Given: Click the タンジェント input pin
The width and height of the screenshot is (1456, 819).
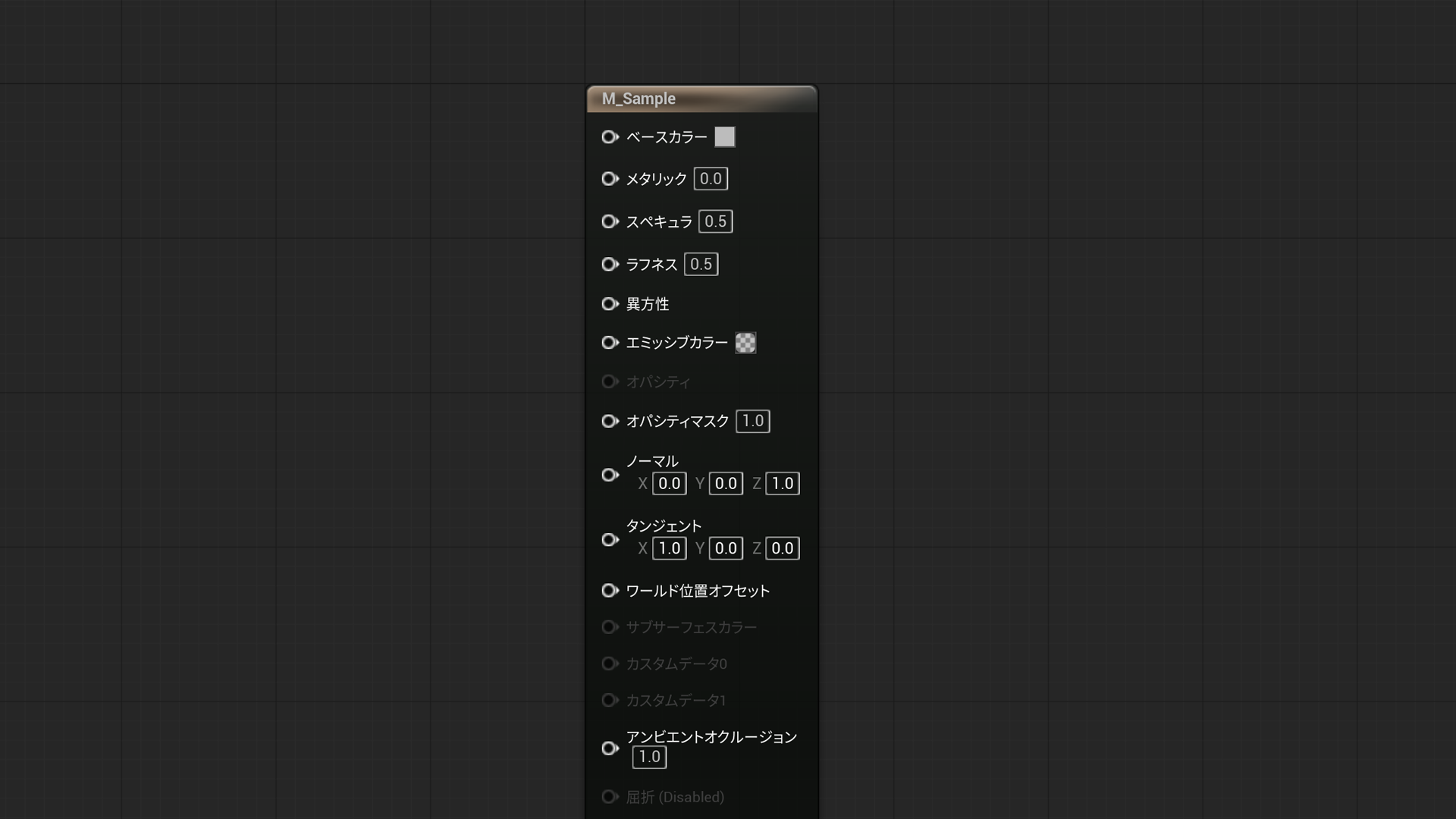Looking at the screenshot, I should 610,540.
